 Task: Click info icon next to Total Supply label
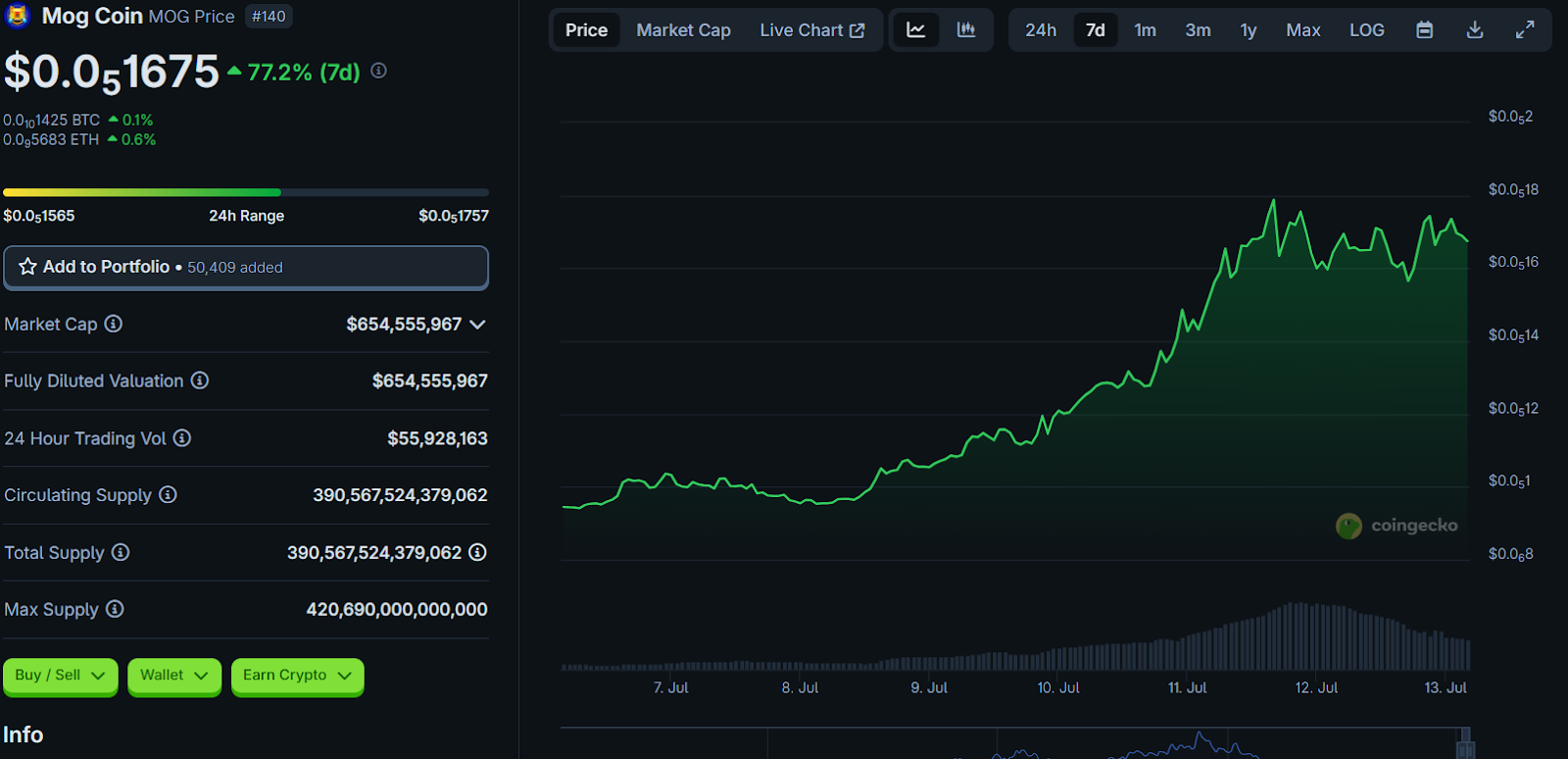[x=121, y=552]
